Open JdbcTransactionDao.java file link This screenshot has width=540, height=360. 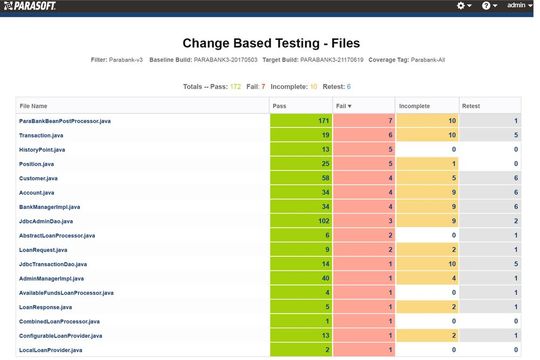pyautogui.click(x=53, y=264)
